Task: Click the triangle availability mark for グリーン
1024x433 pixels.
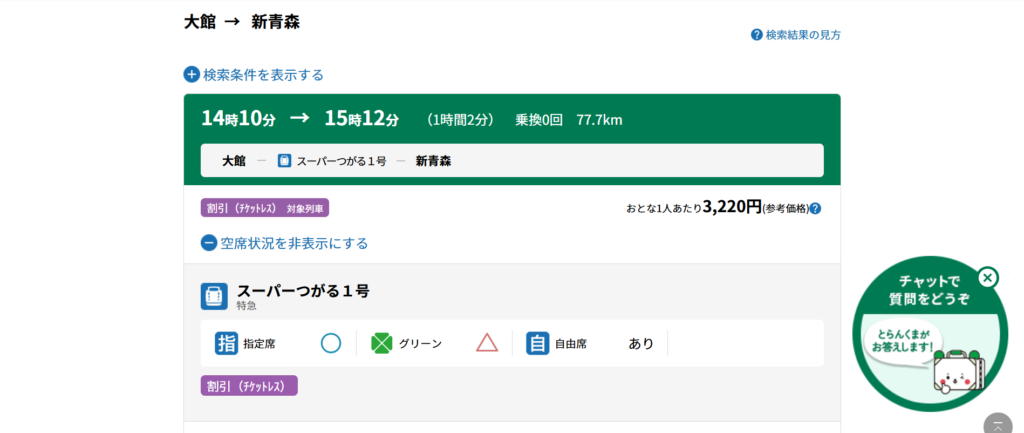Action: (x=487, y=343)
